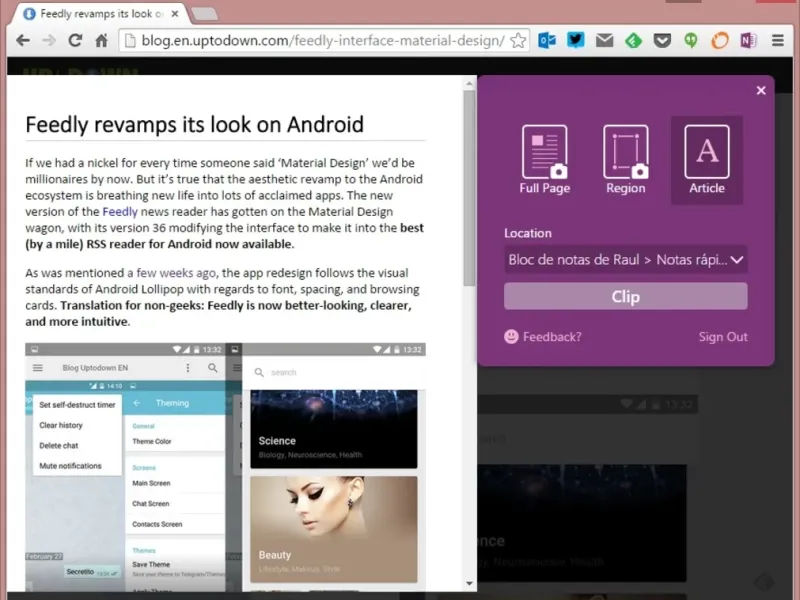Click the page icon in the address bar
Screen dimensions: 800x600
click(131, 40)
